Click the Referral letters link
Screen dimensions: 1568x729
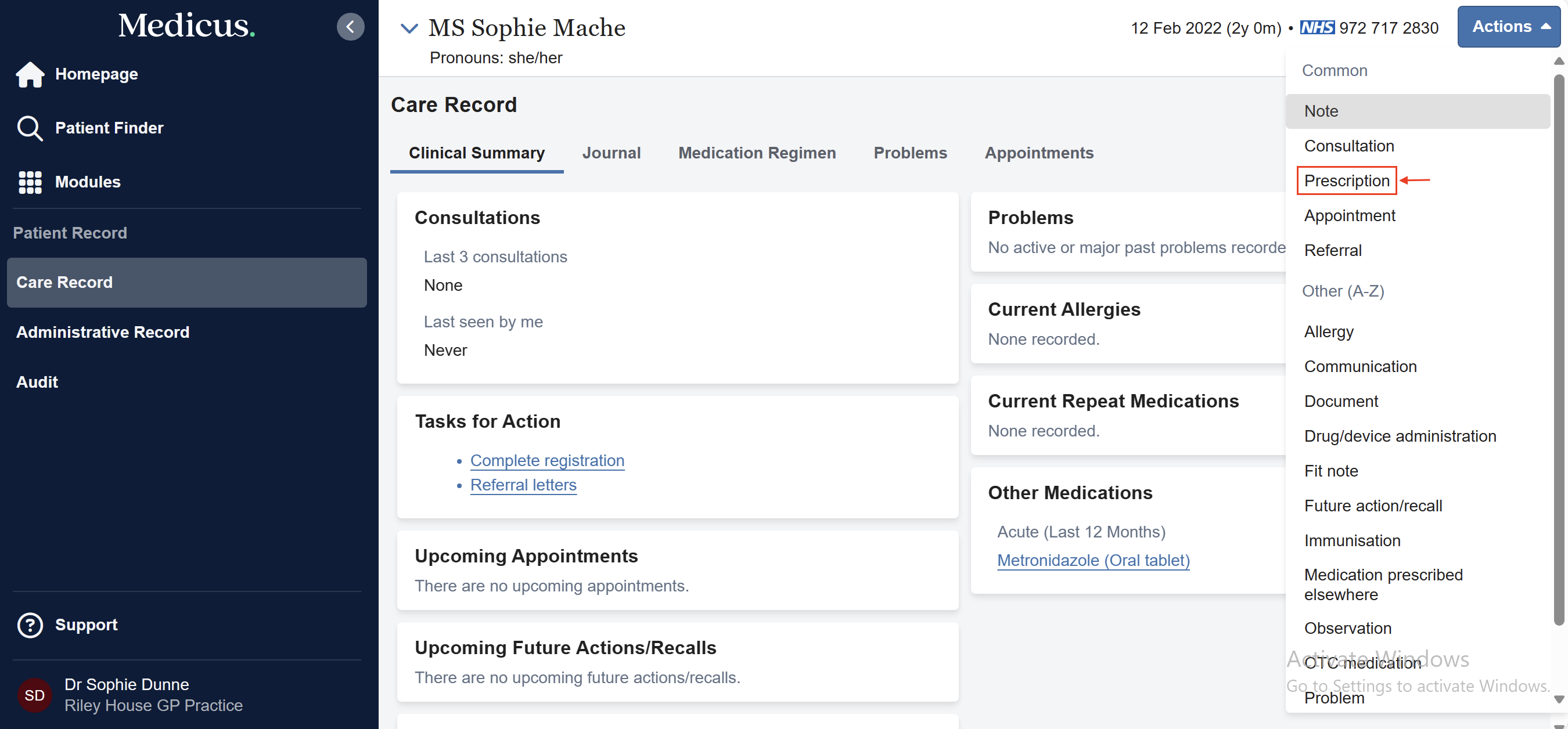(x=523, y=485)
